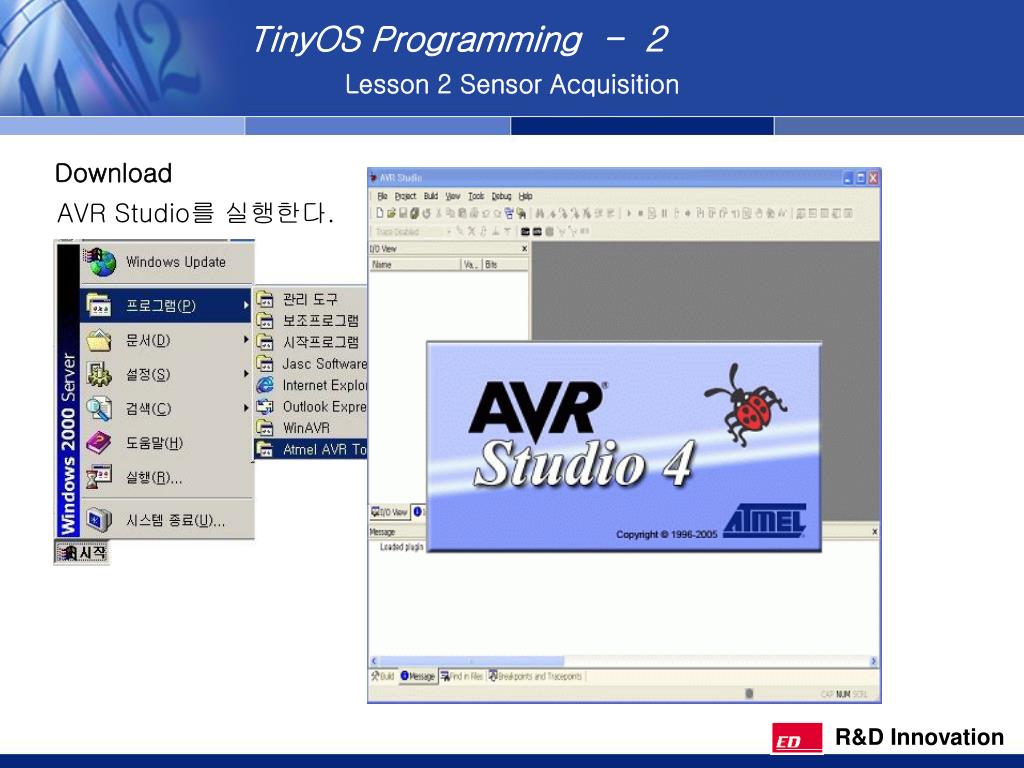This screenshot has width=1024, height=768.
Task: Open 관리 도구 submenu entry
Action: (x=311, y=299)
